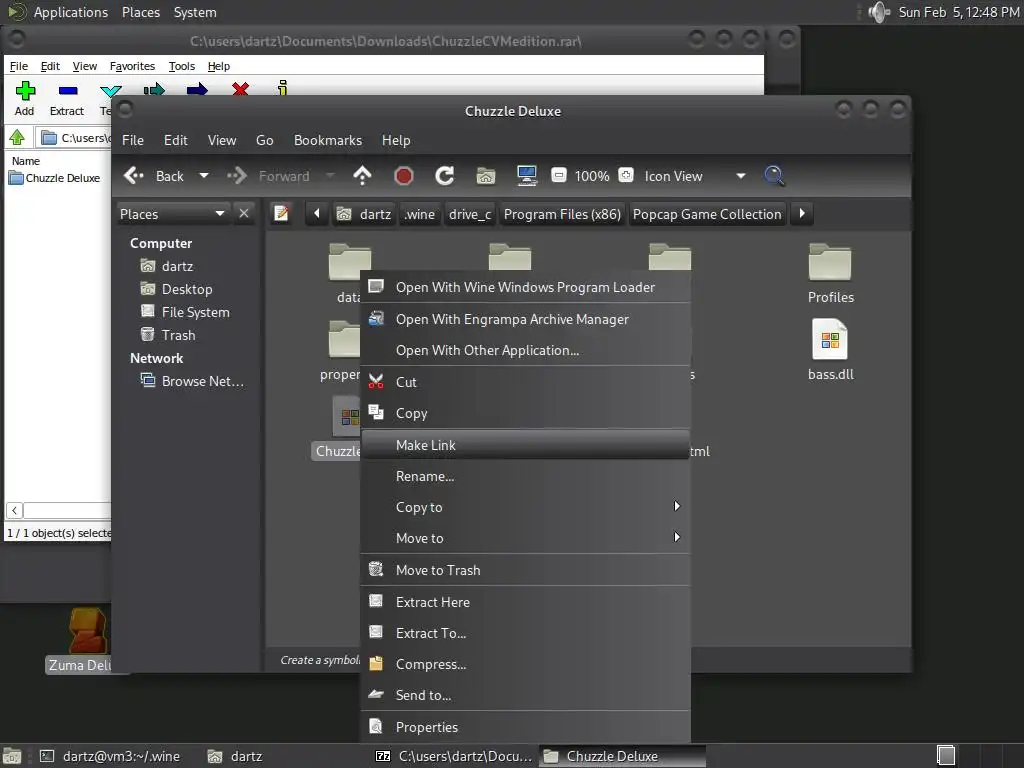1024x768 pixels.
Task: Click the path bar left scroll arrow
Action: click(317, 214)
